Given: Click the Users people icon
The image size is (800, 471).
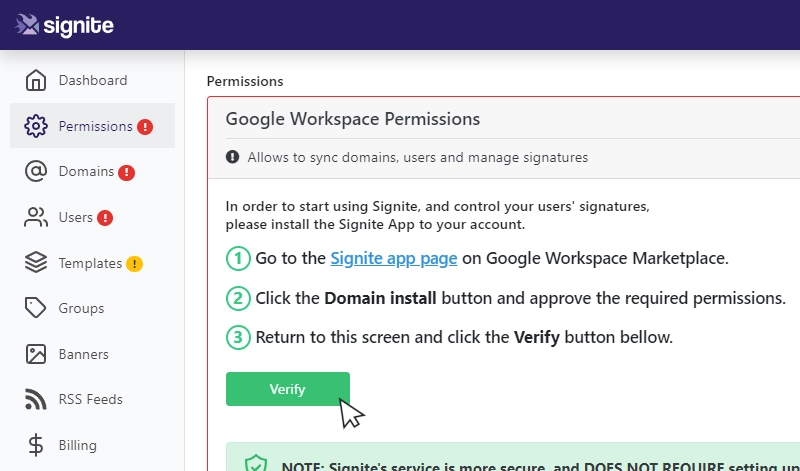Looking at the screenshot, I should click(36, 217).
